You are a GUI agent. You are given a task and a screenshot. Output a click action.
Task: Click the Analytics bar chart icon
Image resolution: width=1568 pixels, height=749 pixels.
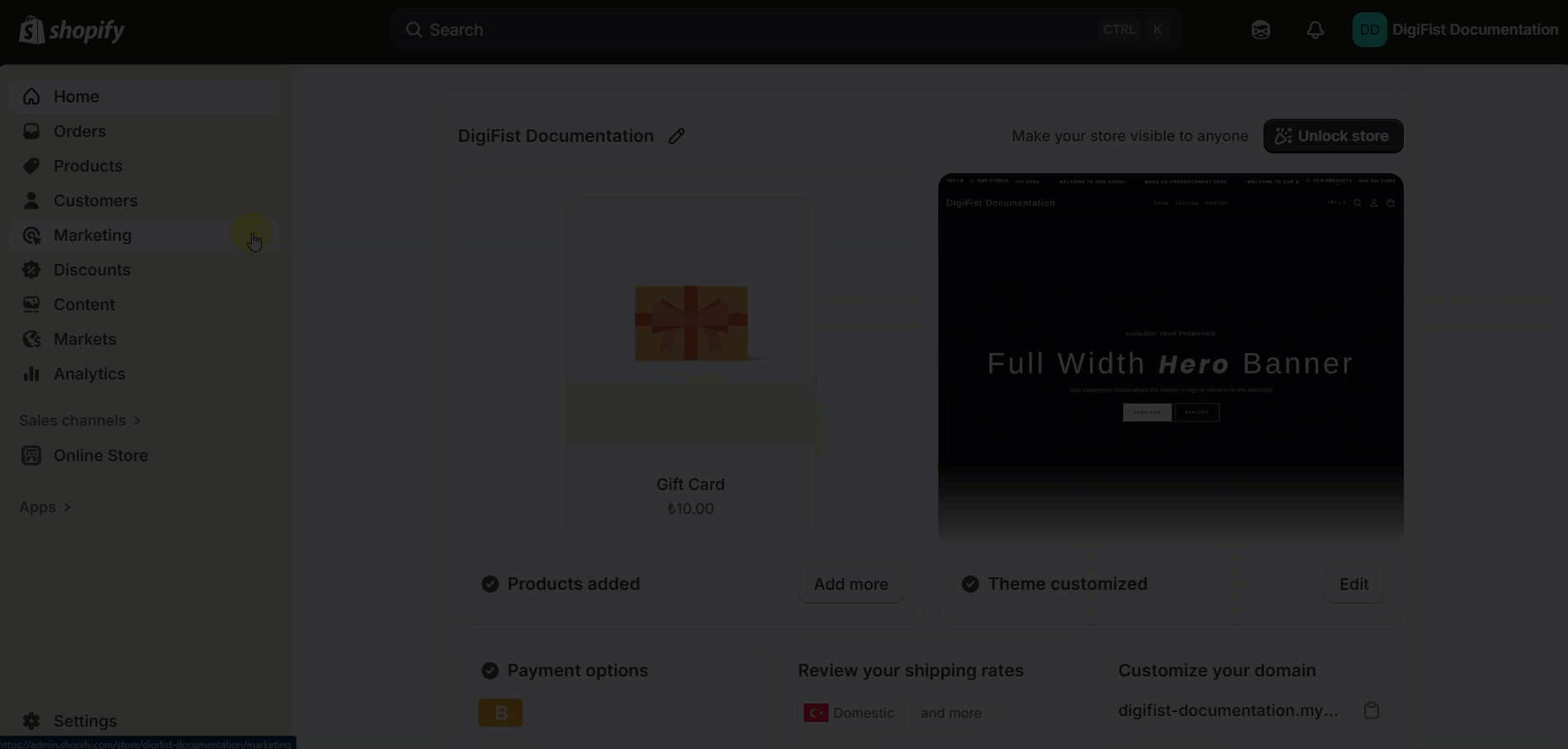click(x=31, y=374)
